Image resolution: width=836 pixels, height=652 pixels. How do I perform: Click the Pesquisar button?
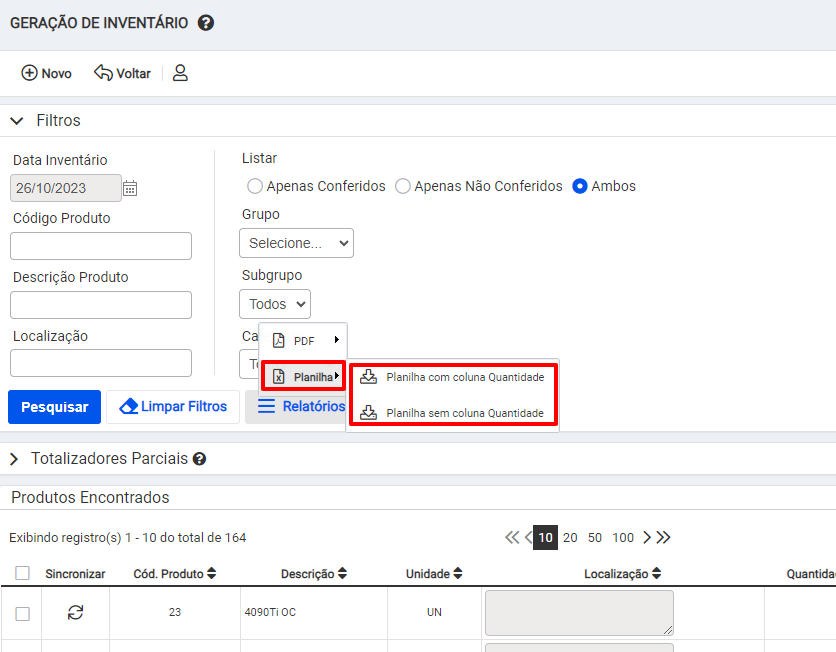[54, 407]
